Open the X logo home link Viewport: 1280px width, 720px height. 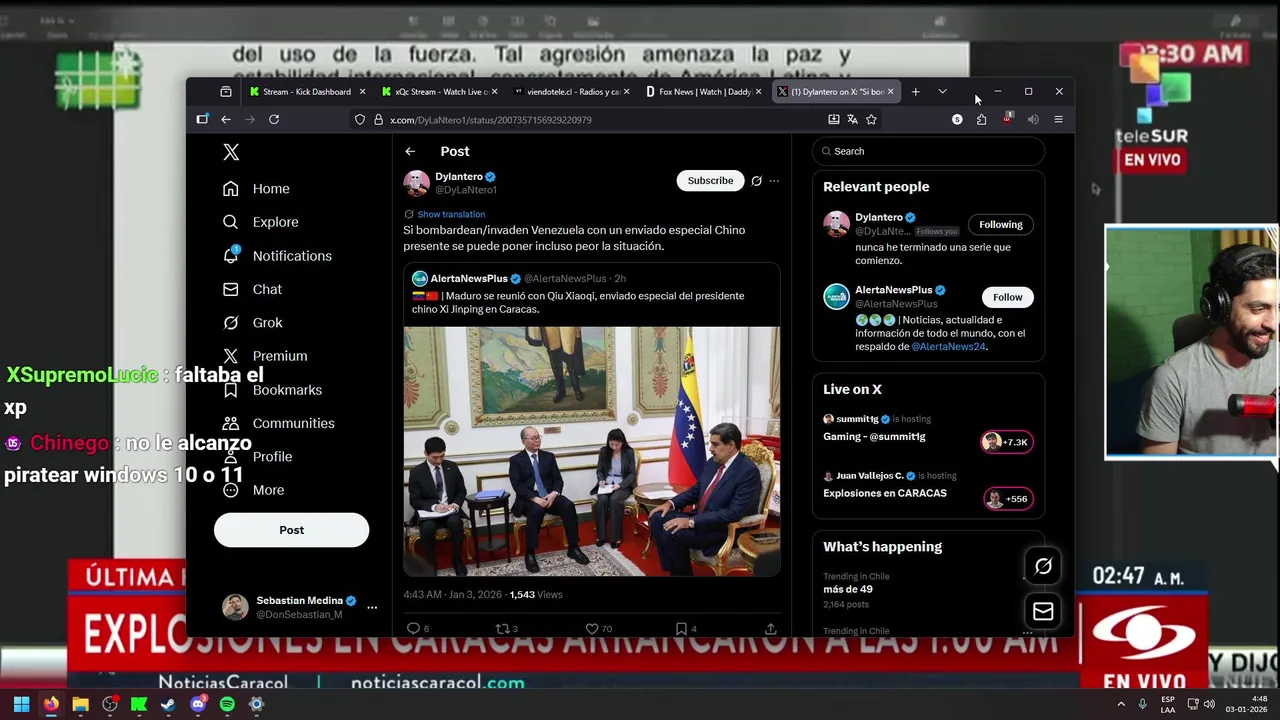coord(231,152)
